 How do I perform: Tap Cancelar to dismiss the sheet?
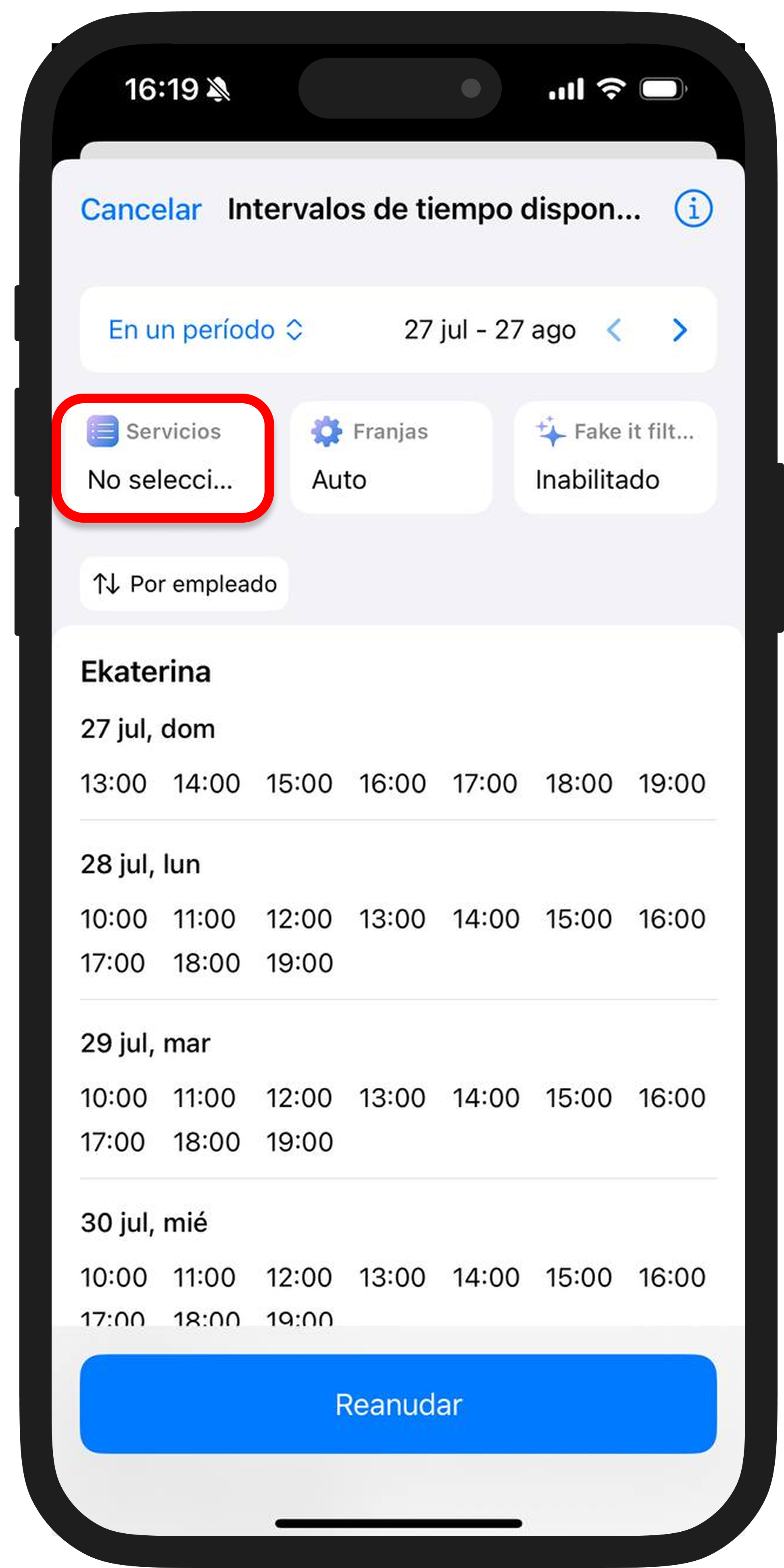[141, 209]
